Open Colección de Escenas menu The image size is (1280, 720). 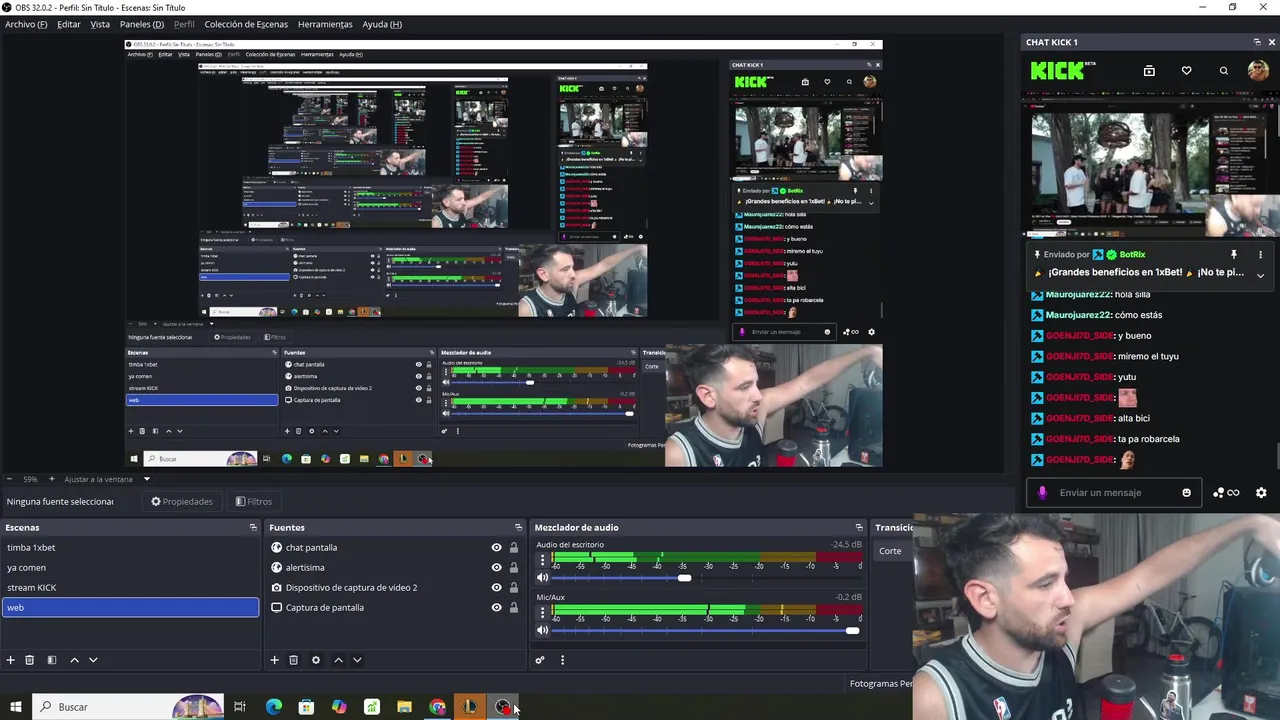pos(246,24)
